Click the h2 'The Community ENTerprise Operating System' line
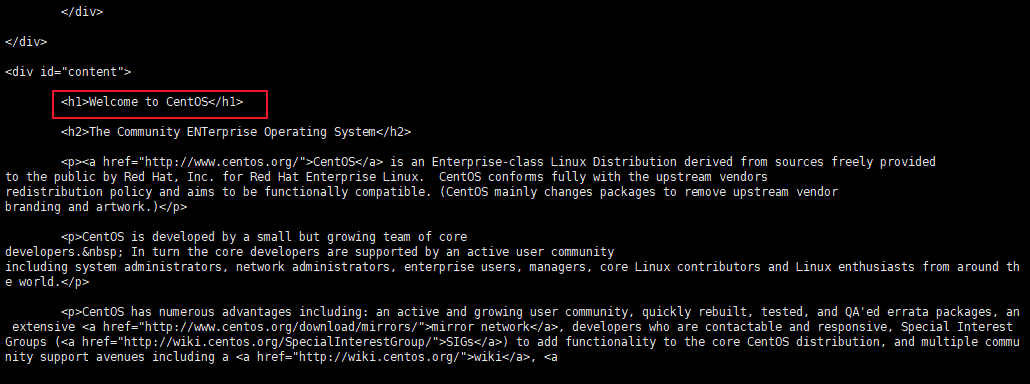 click(236, 132)
